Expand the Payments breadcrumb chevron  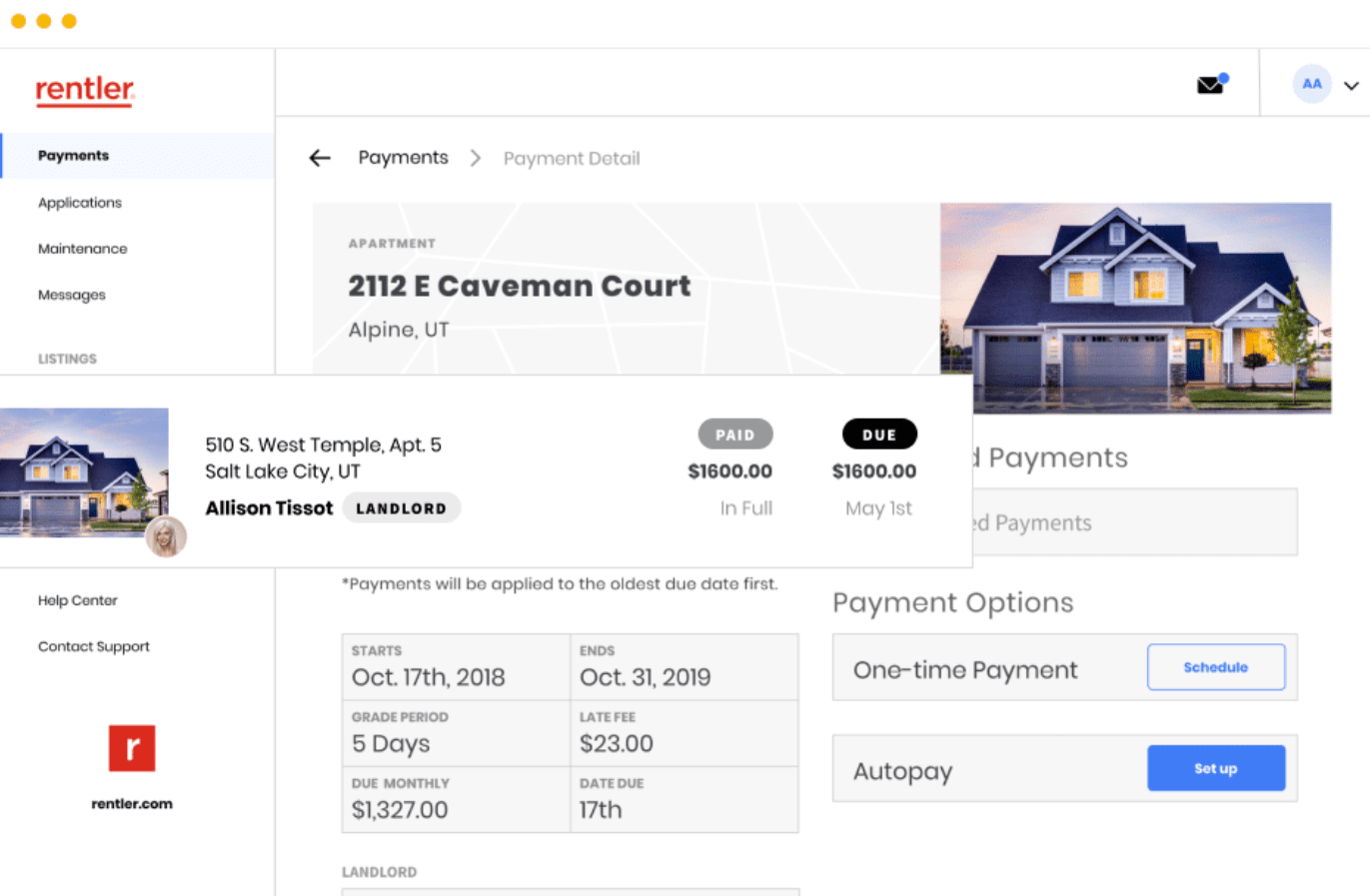475,157
